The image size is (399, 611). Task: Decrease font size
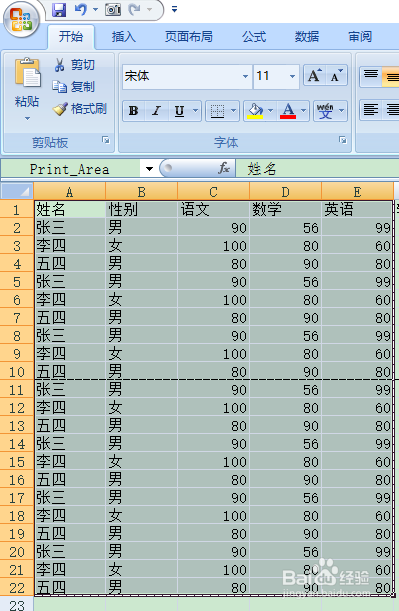(336, 76)
